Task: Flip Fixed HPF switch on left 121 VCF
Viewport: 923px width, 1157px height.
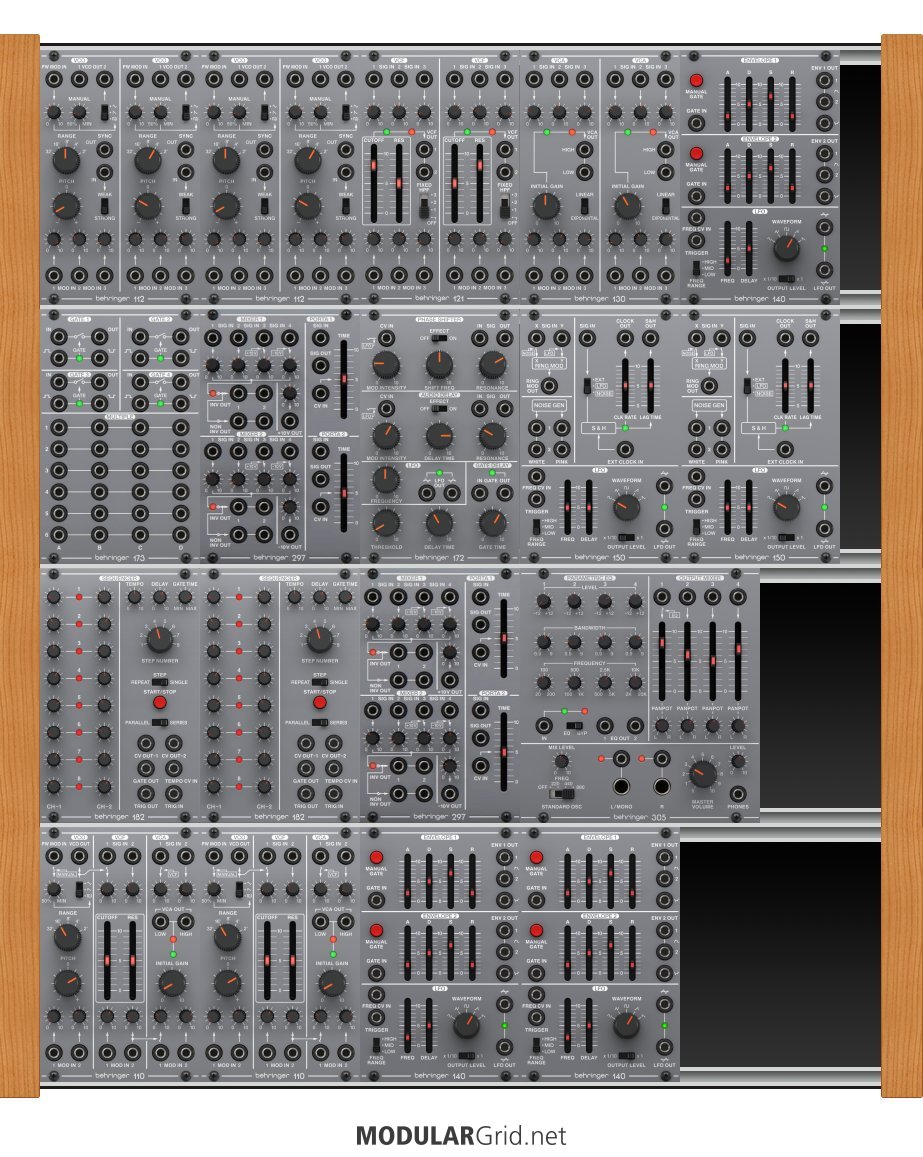Action: coord(424,208)
